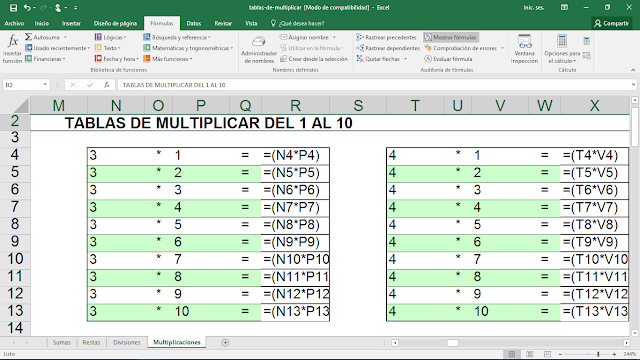The height and width of the screenshot is (360, 640).
Task: Open the Texto function category
Action: [x=108, y=48]
